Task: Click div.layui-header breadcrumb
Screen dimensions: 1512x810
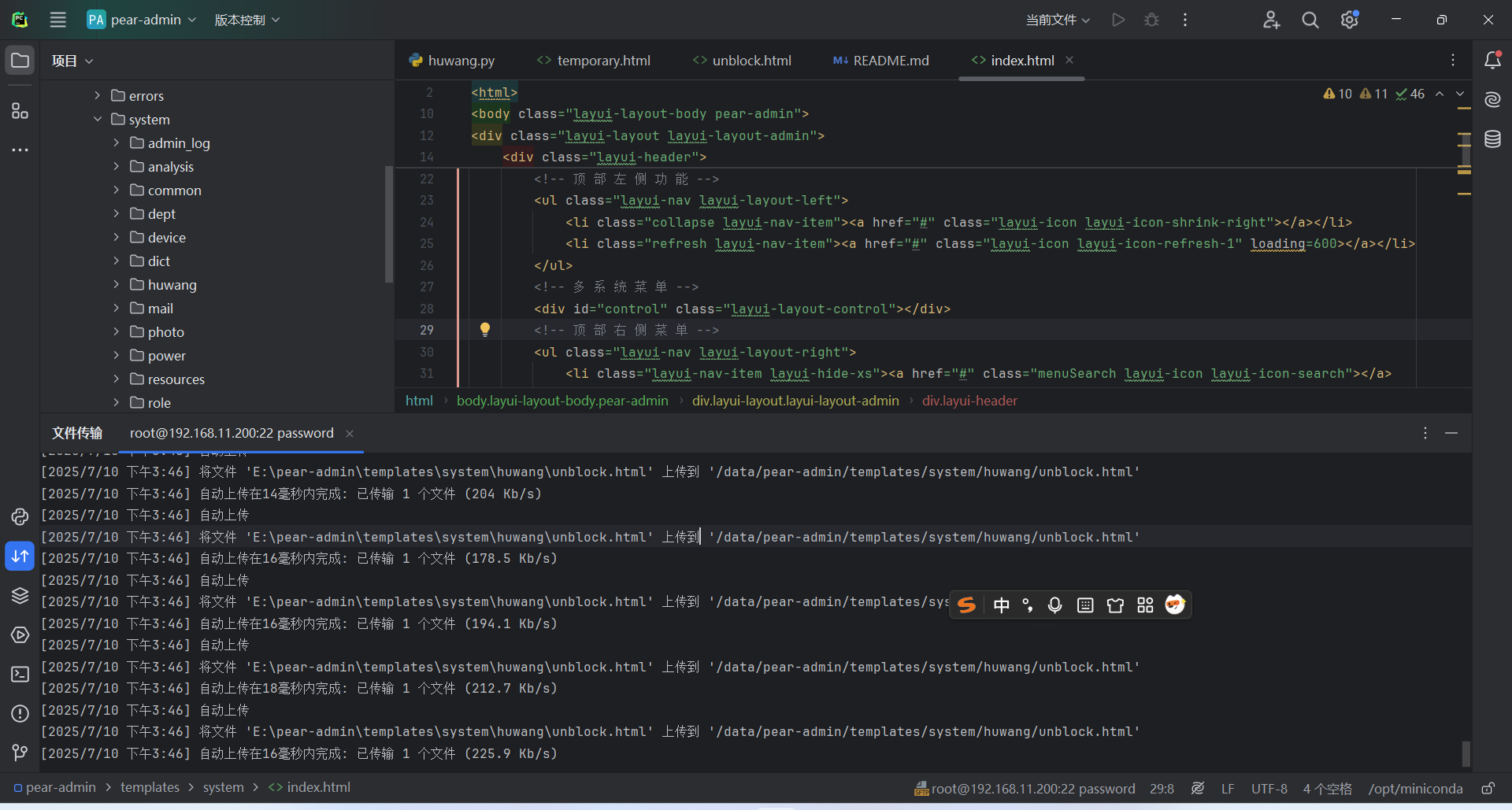Action: 969,401
